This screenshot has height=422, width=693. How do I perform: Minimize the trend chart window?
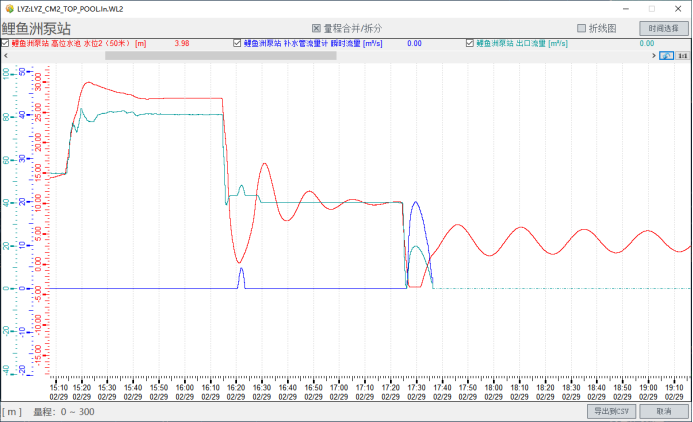coord(626,8)
